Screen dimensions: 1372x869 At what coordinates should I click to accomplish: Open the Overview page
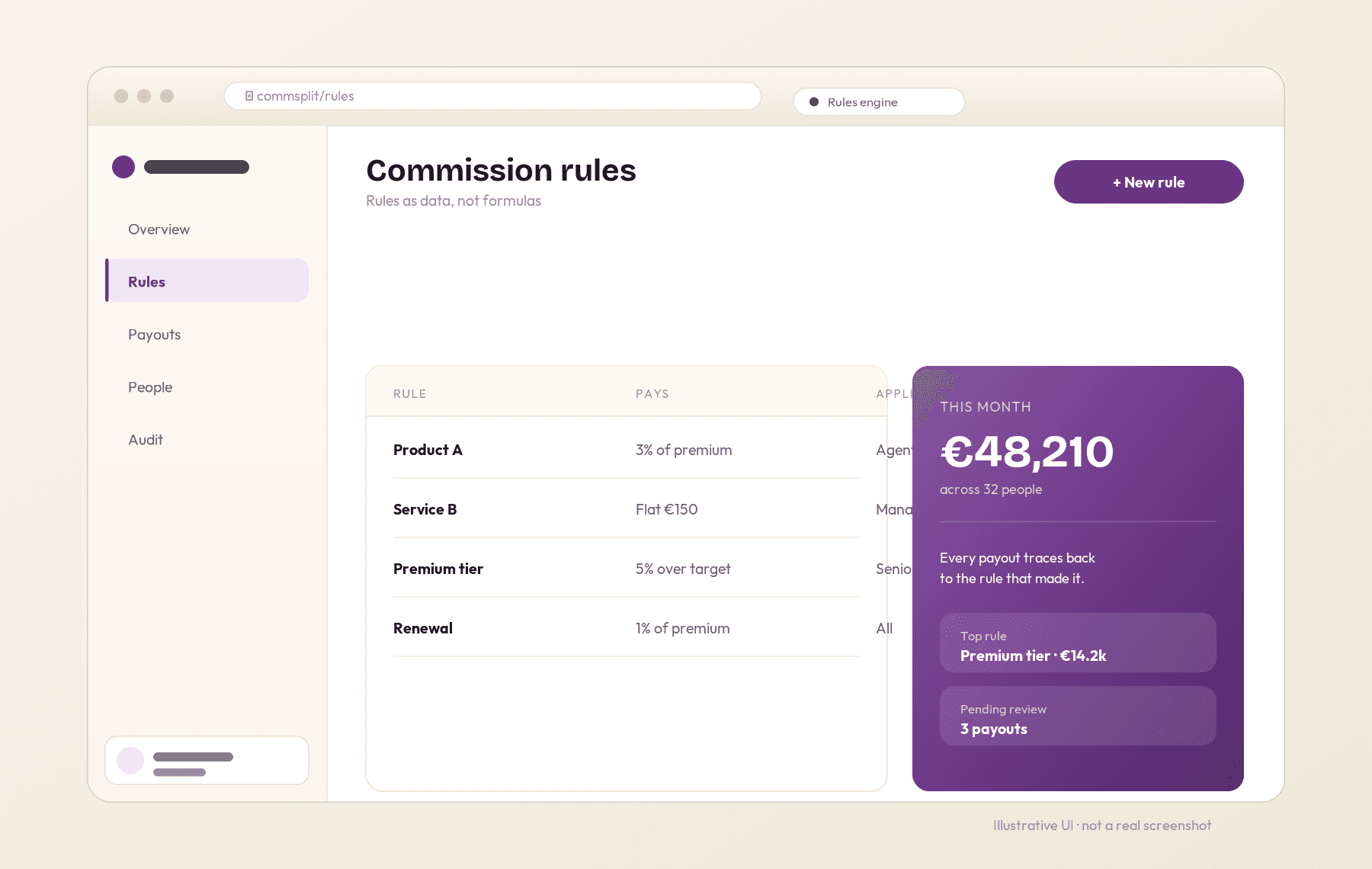click(159, 229)
